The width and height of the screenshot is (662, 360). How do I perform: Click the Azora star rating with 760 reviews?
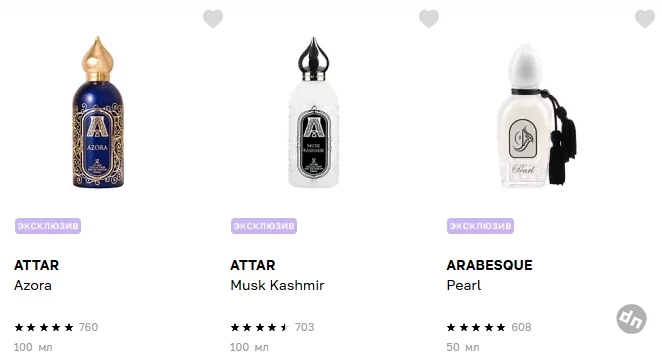point(56,327)
